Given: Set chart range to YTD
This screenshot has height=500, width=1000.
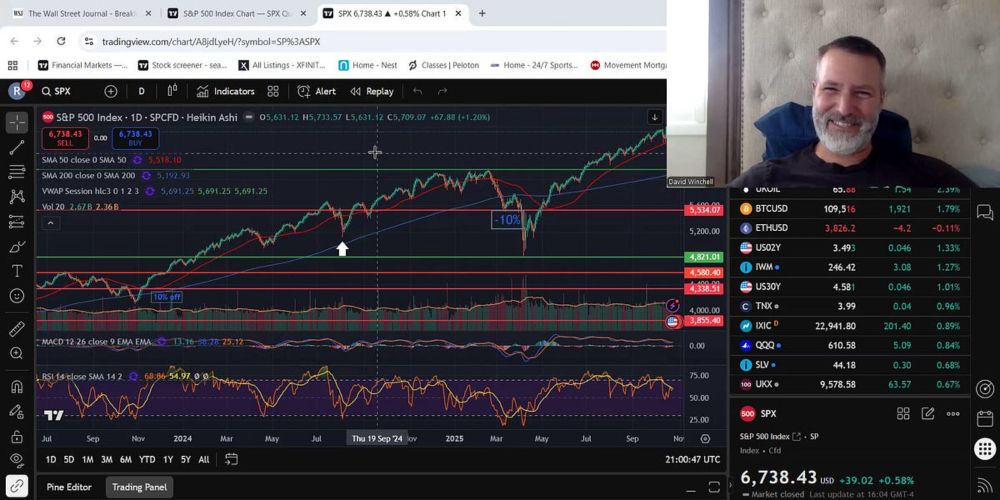Looking at the screenshot, I should tap(147, 459).
